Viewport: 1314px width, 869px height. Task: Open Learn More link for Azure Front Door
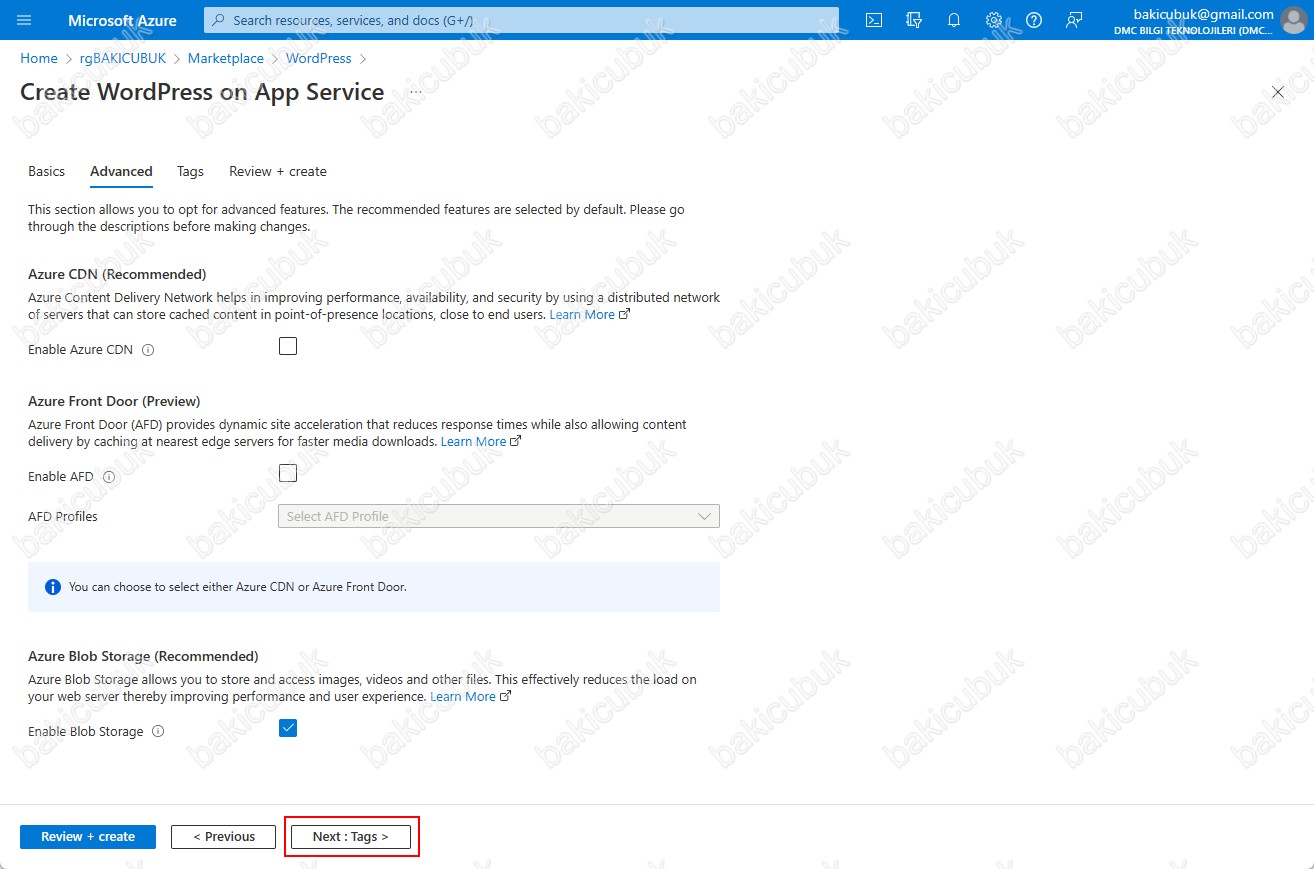tap(481, 441)
